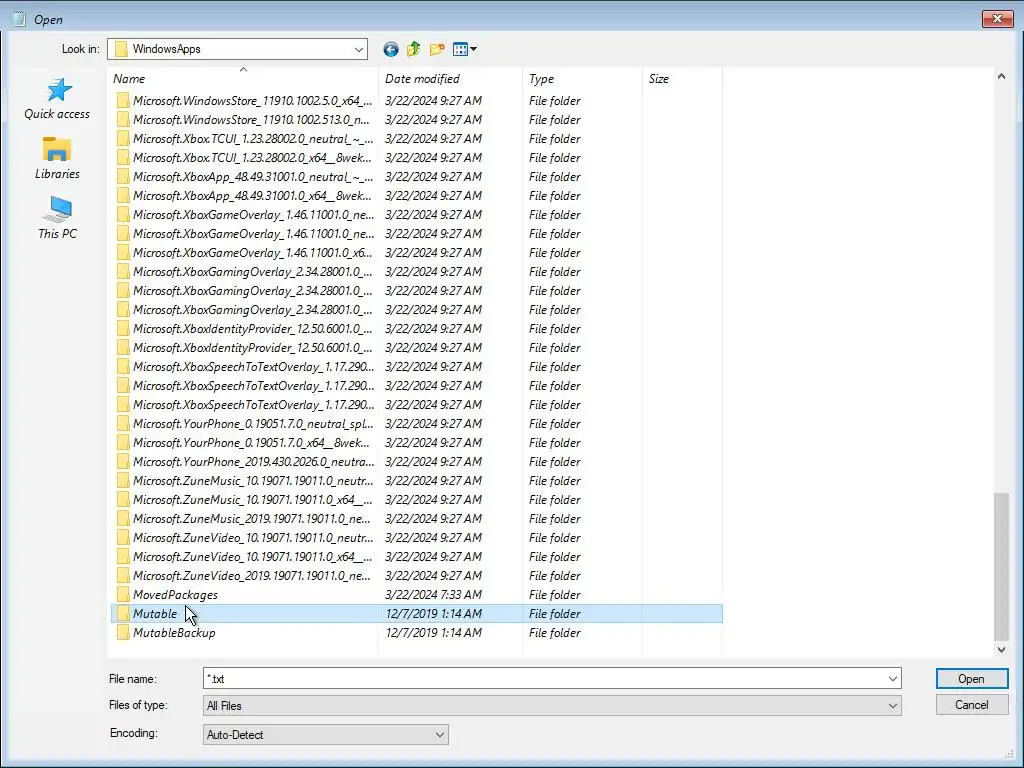
Task: Select Microsoft.Xbox.TCUI_1.23.28002.0_x64__8wek... folder
Action: (x=252, y=157)
